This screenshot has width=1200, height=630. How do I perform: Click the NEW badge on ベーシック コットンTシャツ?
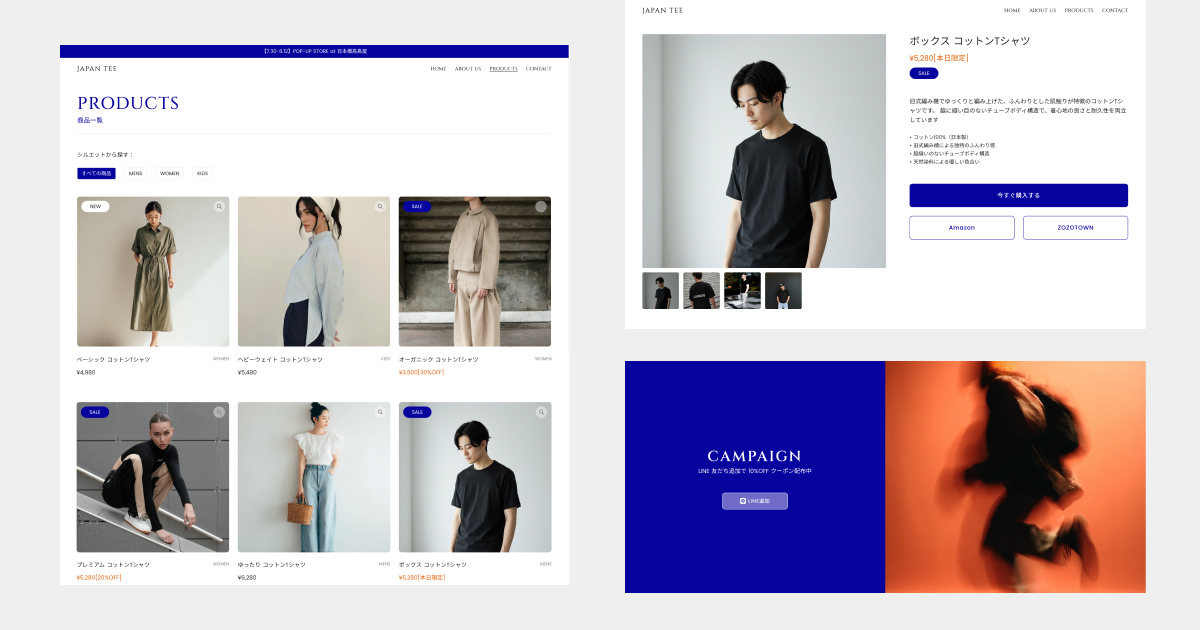(95, 206)
